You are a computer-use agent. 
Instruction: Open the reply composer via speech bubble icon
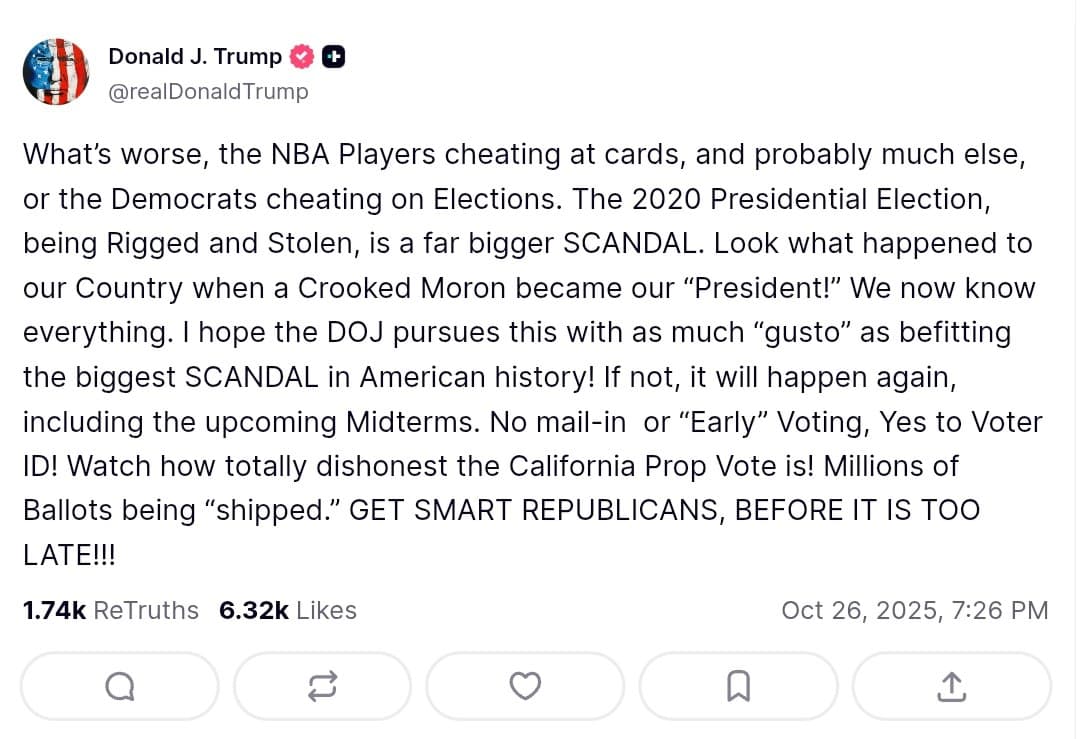click(119, 686)
